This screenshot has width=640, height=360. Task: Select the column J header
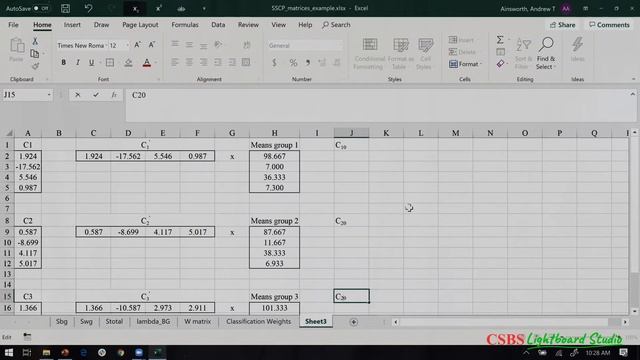coord(351,133)
